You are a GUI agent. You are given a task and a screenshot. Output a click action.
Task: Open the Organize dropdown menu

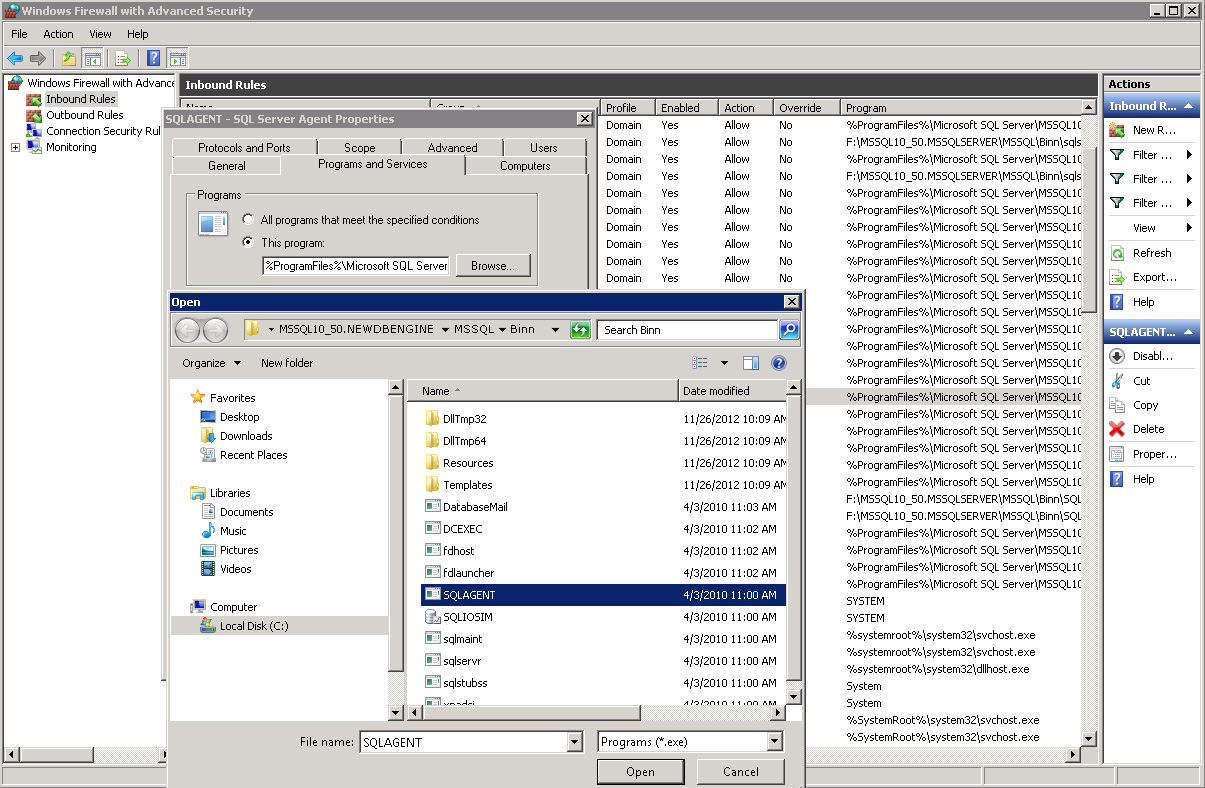tap(211, 363)
